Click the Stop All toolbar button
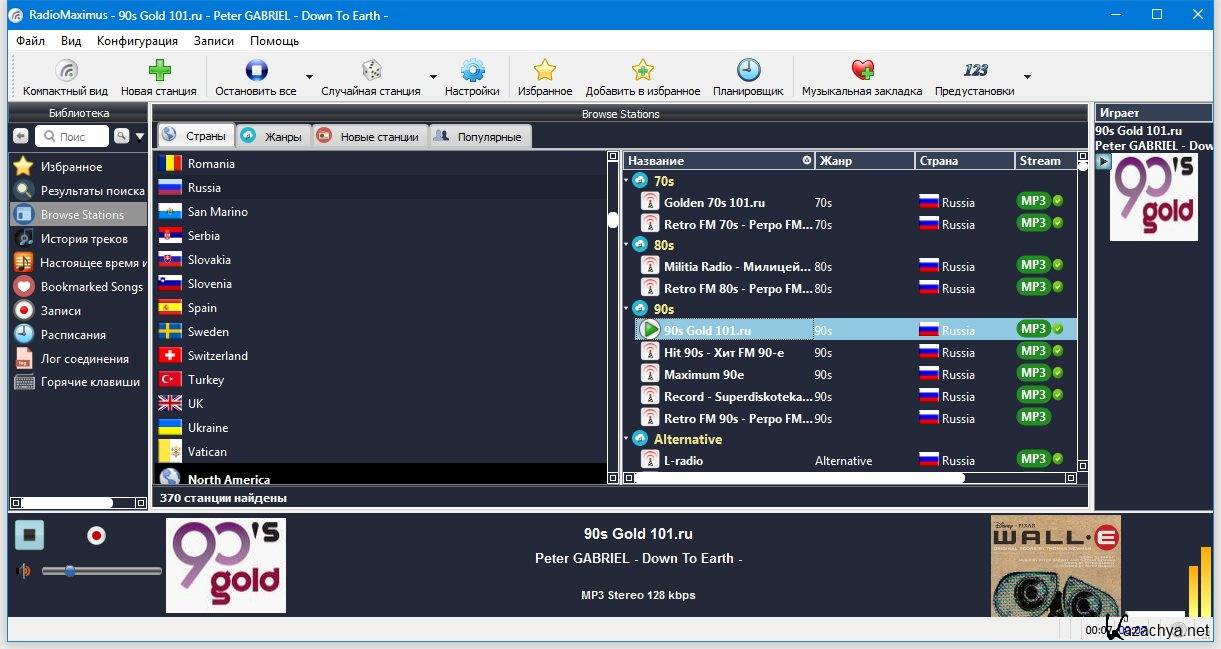This screenshot has width=1221, height=649. point(256,72)
